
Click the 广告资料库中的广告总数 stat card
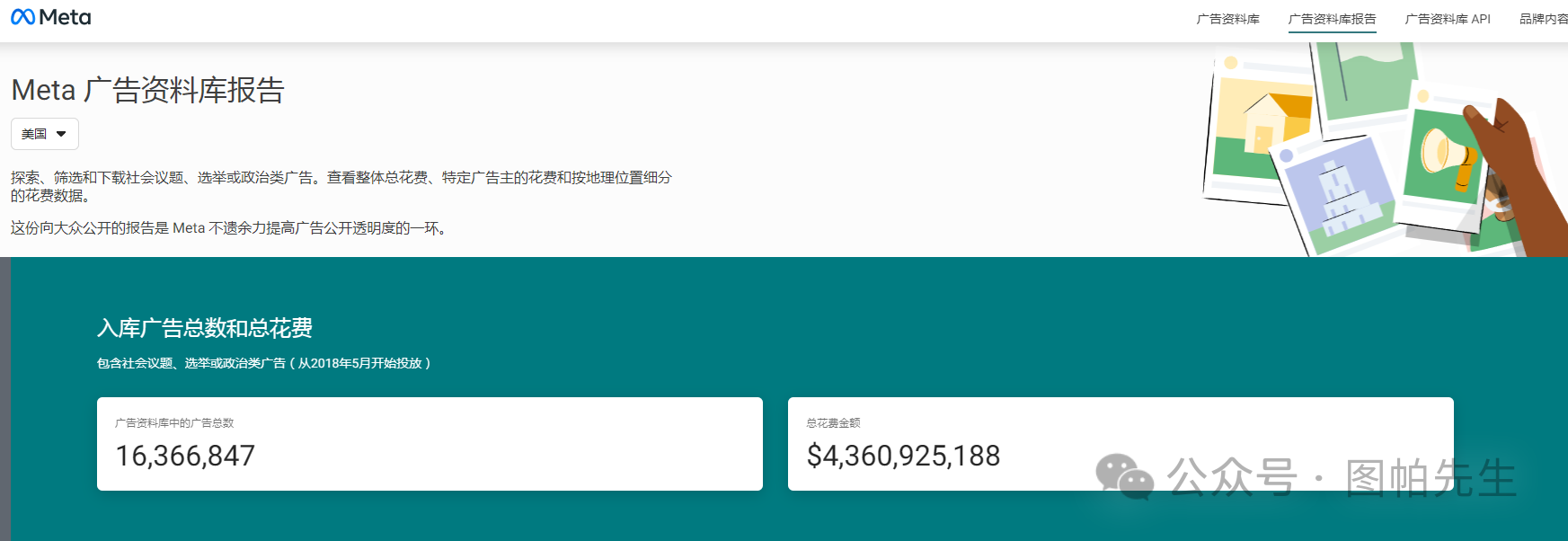click(x=430, y=444)
